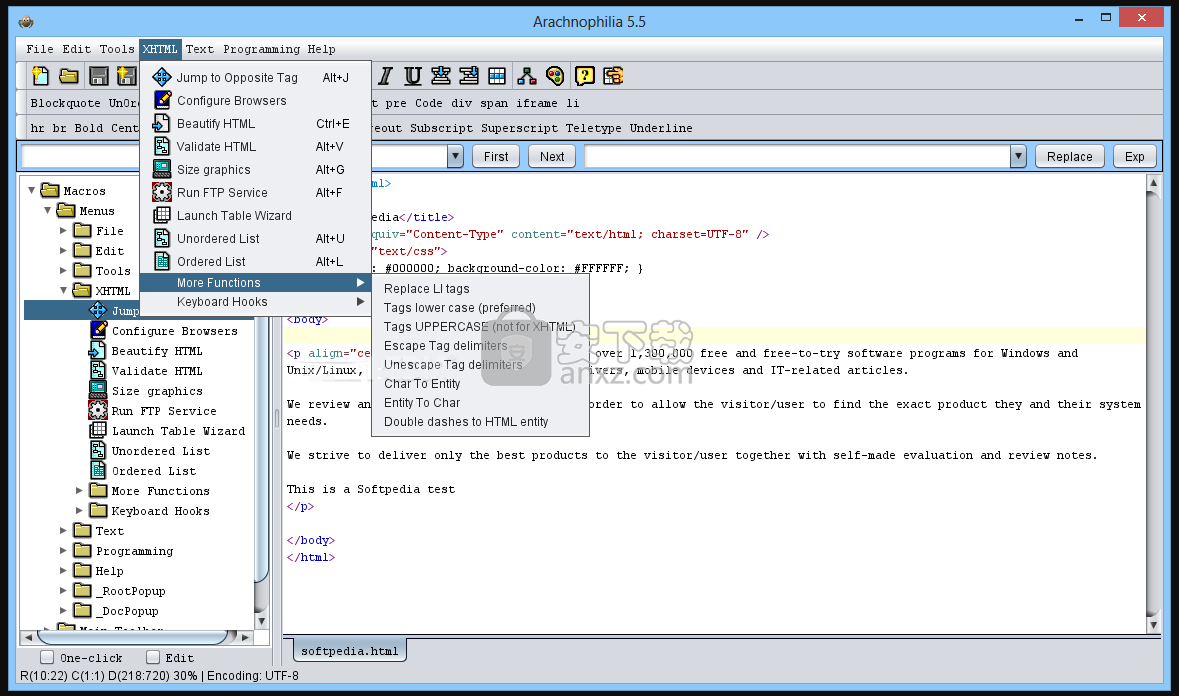Choose Replace LI tags from the submenu

(480, 289)
